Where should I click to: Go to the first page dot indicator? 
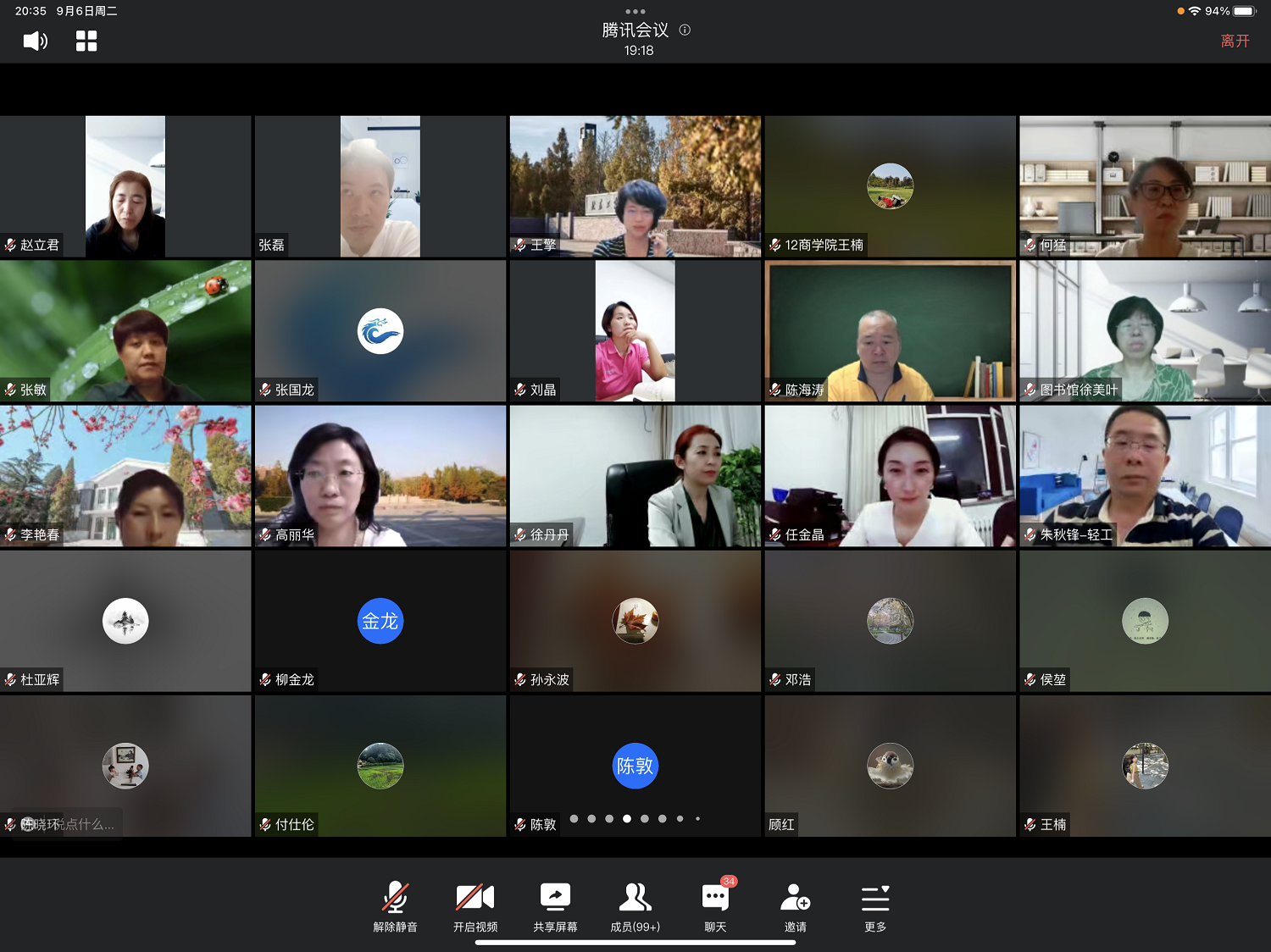574,819
